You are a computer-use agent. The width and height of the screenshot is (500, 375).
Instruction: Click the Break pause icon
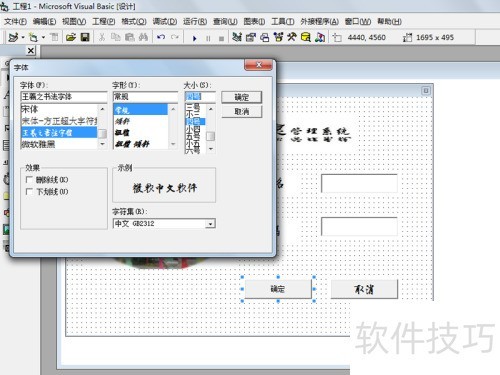208,38
